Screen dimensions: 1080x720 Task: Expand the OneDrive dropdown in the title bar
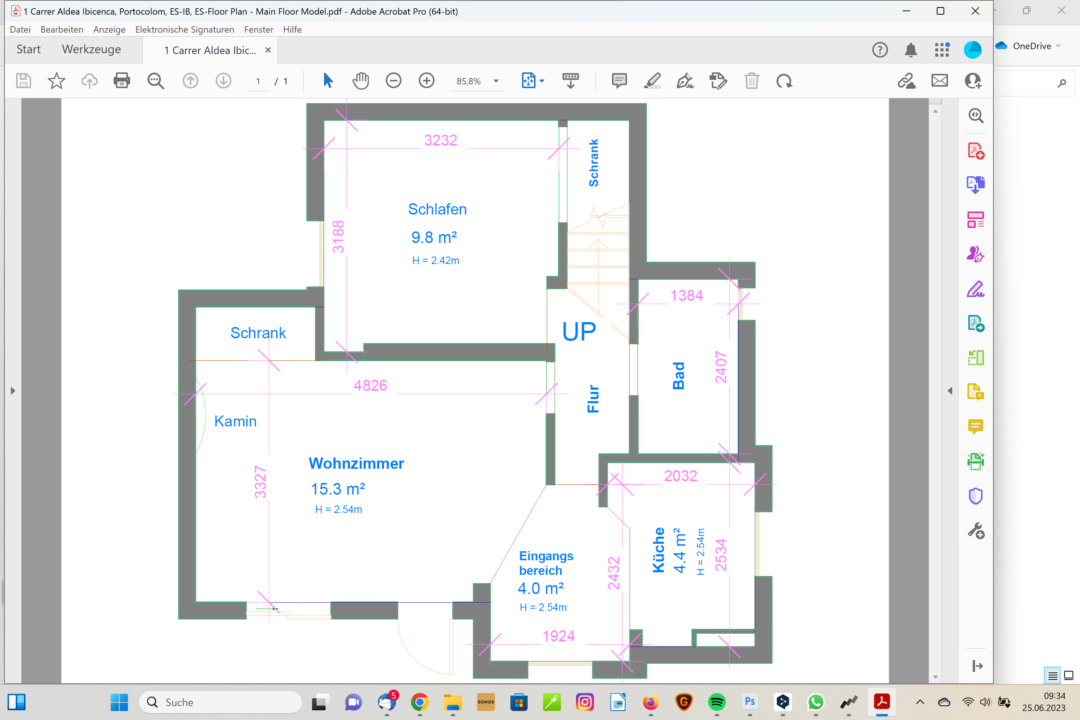(1059, 45)
